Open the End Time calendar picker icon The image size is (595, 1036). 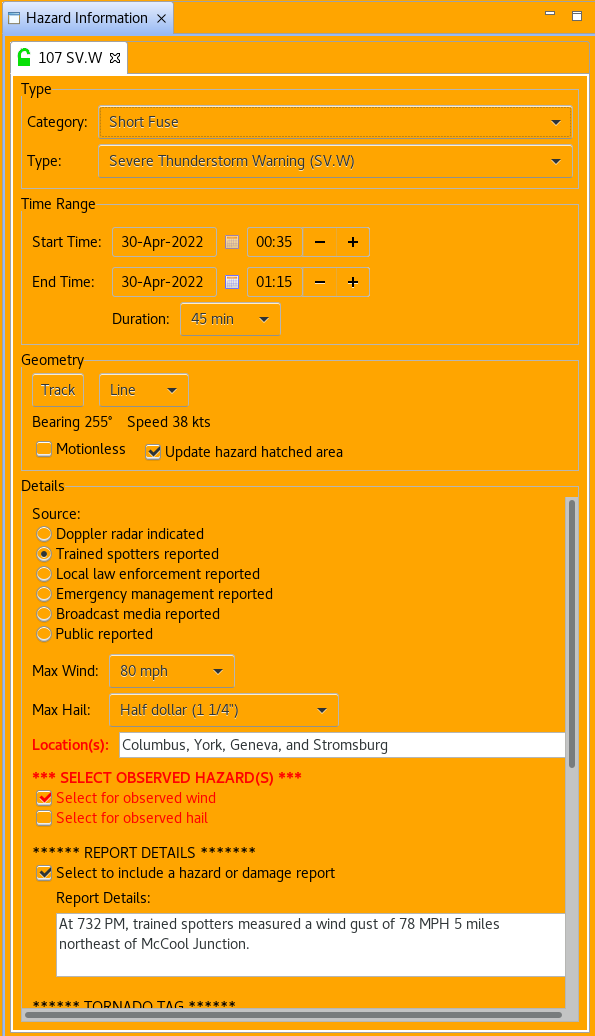(231, 282)
